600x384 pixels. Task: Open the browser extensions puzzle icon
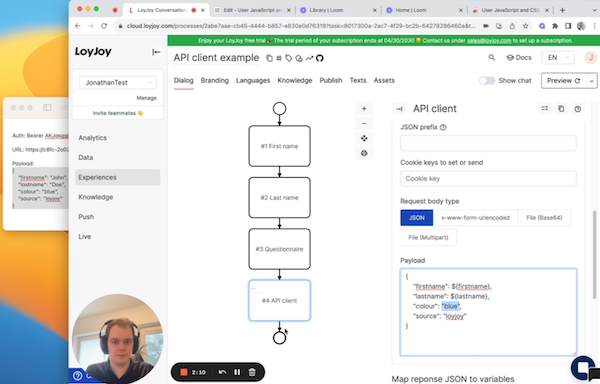click(555, 26)
